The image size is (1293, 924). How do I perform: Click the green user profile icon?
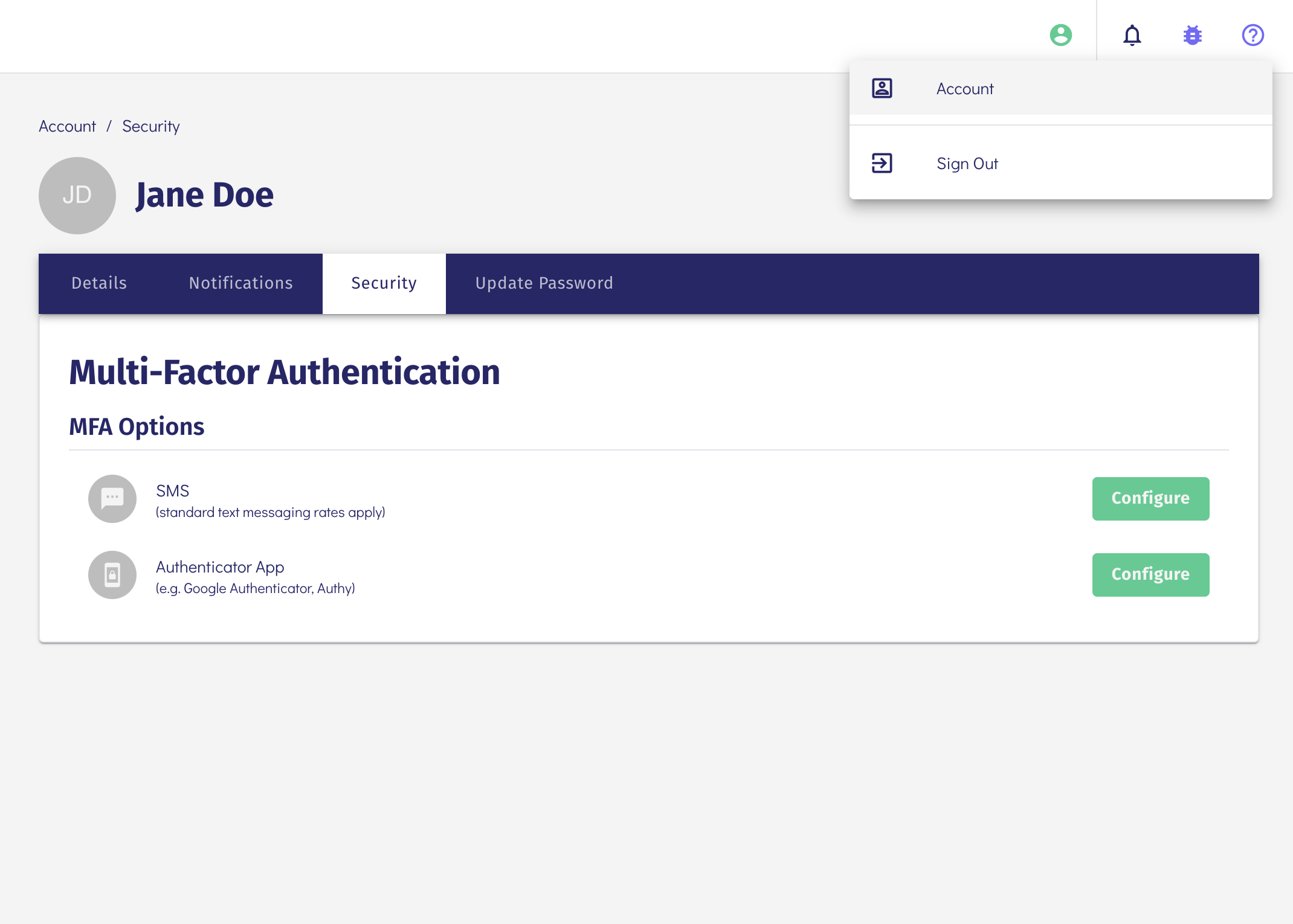coord(1060,35)
